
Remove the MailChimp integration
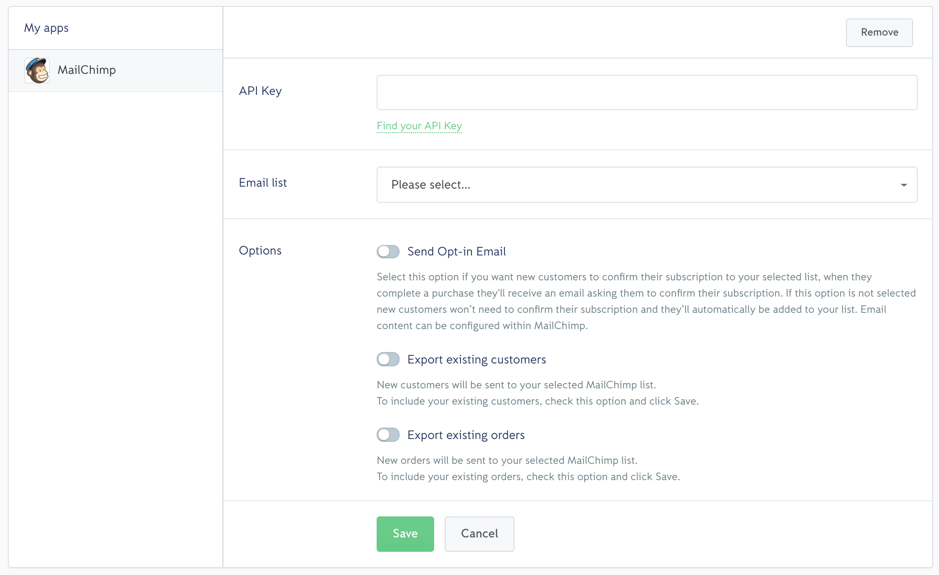click(x=879, y=32)
